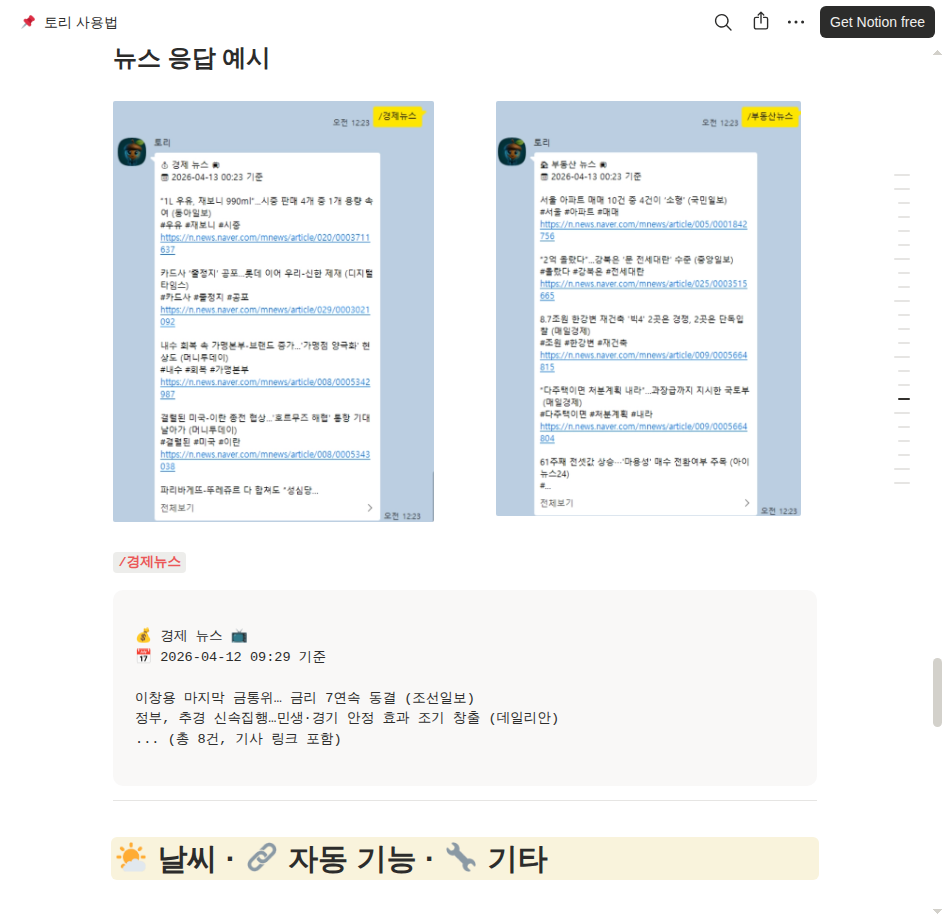Viewport: 945px width, 921px height.
Task: Click the scrollbar down arrow
Action: 937,911
